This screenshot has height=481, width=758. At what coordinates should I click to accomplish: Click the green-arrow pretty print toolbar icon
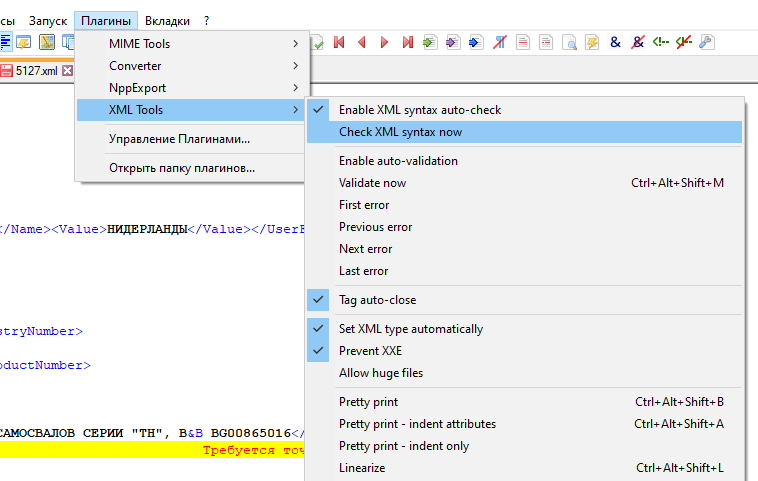pos(430,43)
